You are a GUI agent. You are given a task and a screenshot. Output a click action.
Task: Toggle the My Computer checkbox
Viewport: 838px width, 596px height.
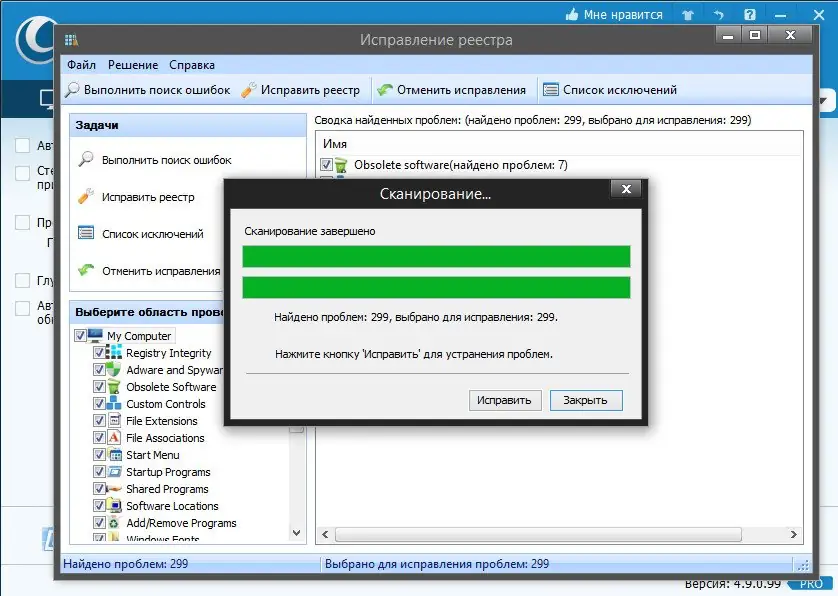tap(80, 336)
